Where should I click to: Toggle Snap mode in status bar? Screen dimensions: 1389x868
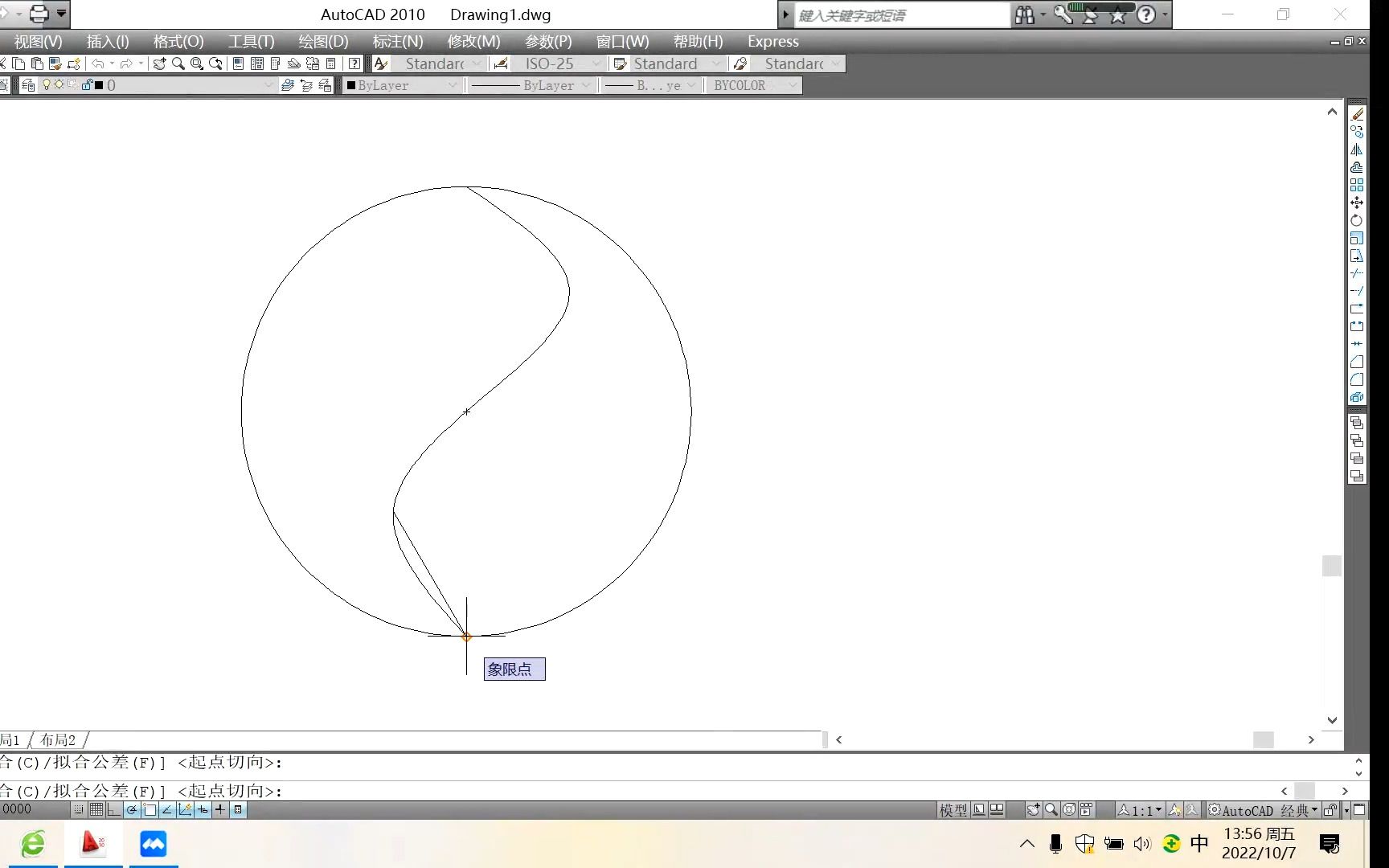[79, 810]
